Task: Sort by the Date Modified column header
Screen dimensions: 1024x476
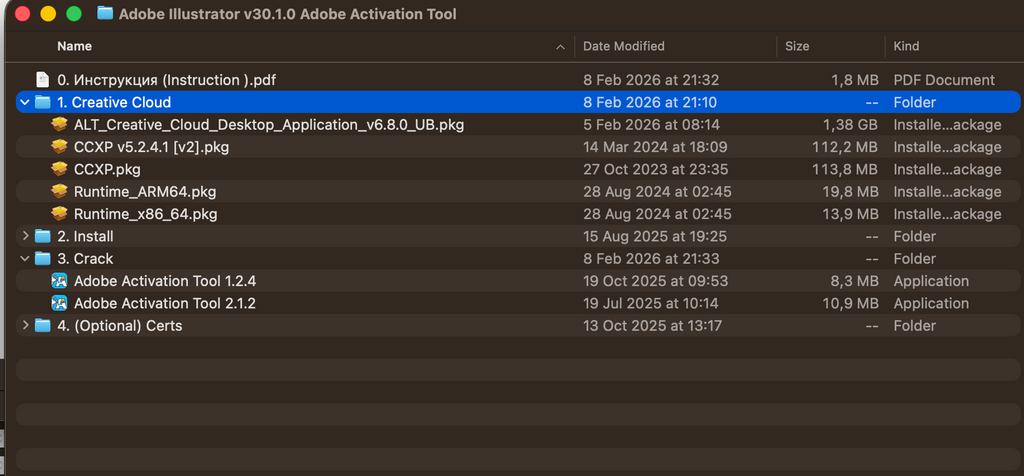Action: point(624,46)
